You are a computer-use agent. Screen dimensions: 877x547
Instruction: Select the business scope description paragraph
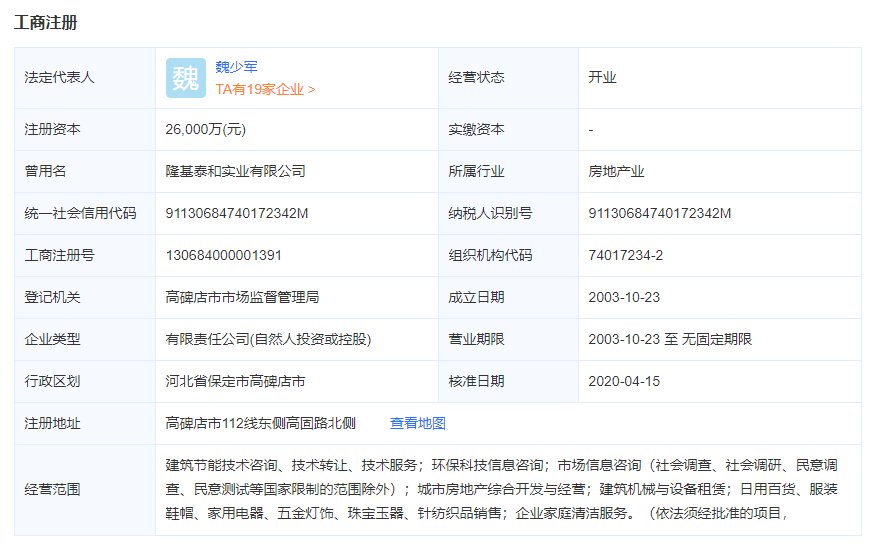pos(501,489)
